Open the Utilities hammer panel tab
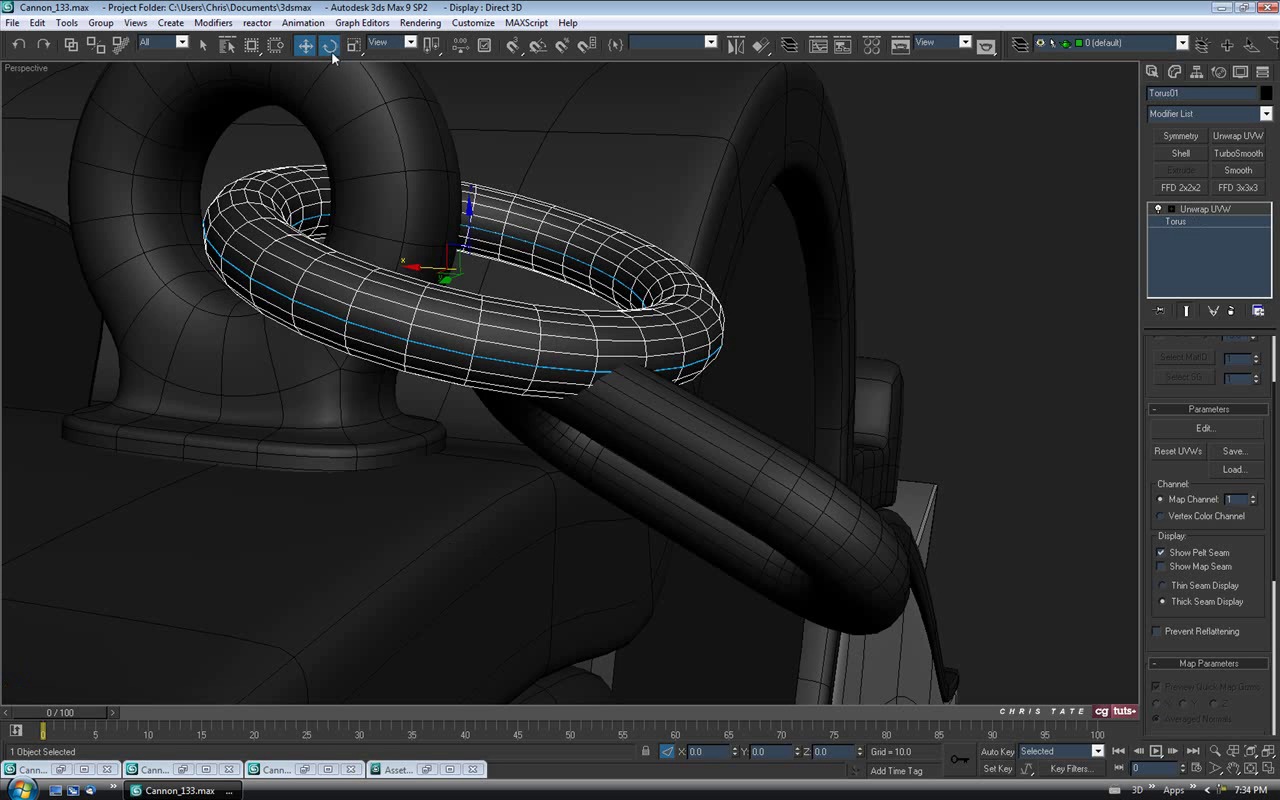Viewport: 1280px width, 800px height. [x=1263, y=72]
